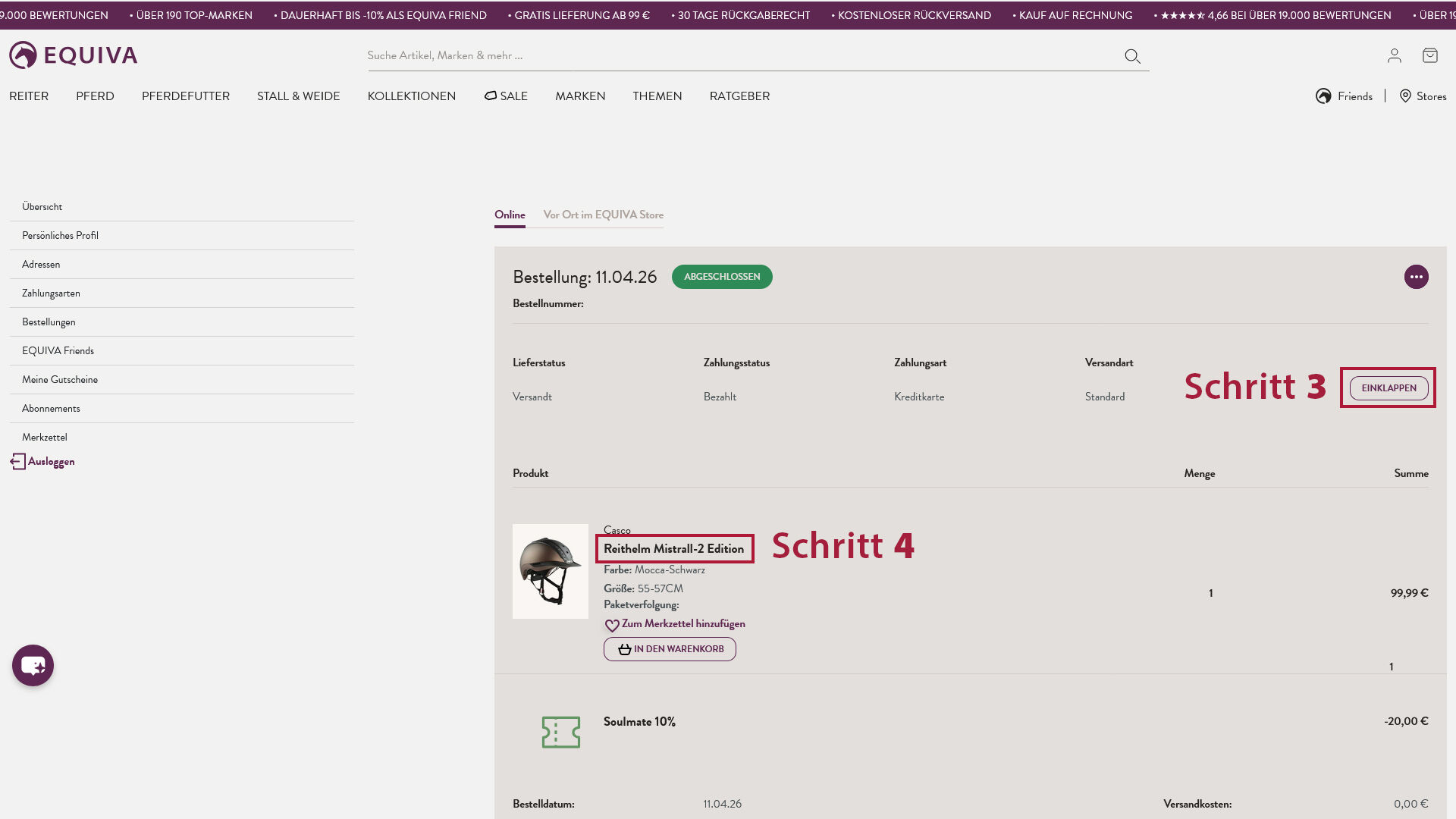The image size is (1456, 819).
Task: Click the Stores link in header
Action: (x=1432, y=96)
